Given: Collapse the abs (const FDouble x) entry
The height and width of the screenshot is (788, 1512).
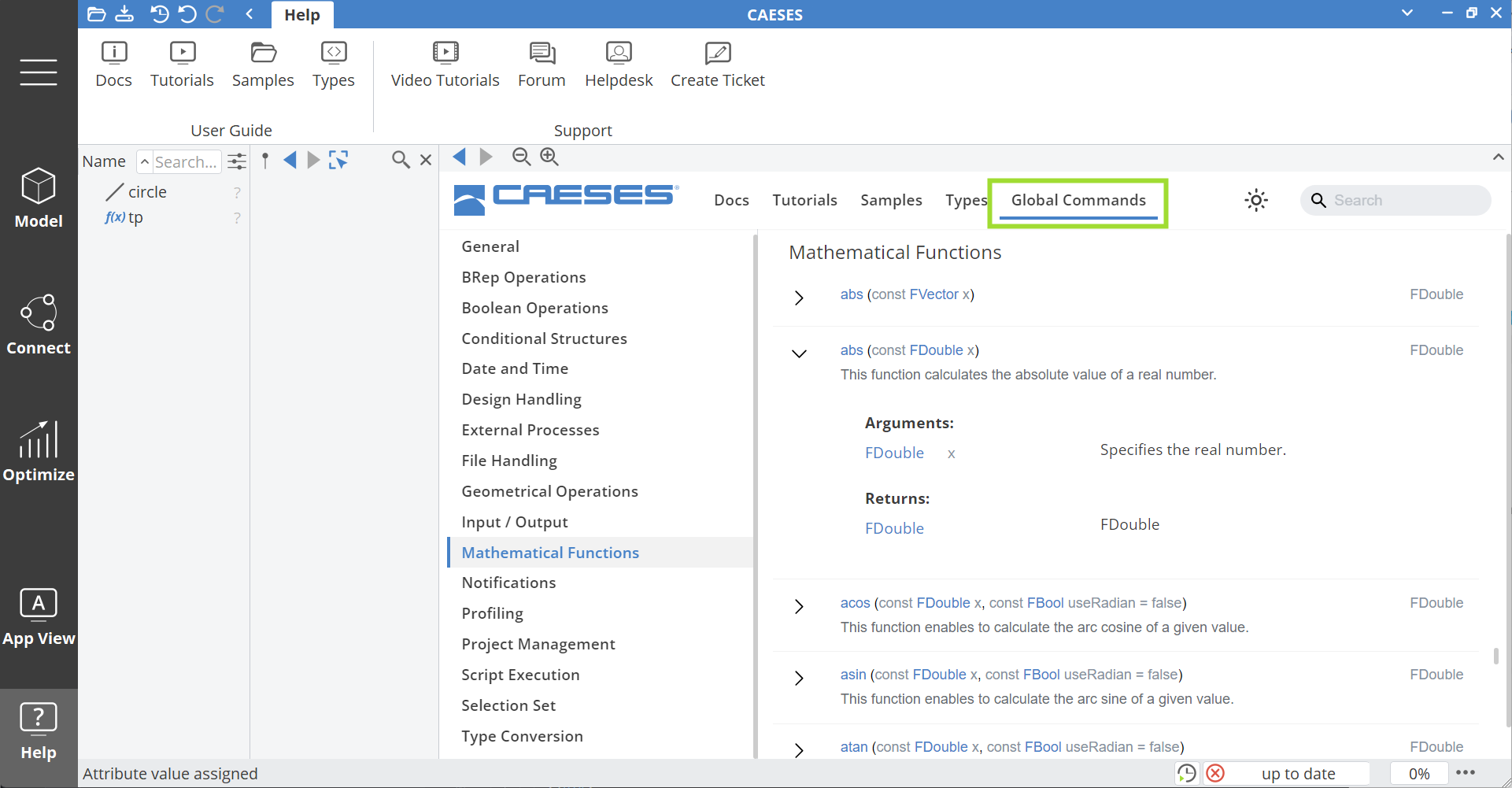Looking at the screenshot, I should coord(799,353).
